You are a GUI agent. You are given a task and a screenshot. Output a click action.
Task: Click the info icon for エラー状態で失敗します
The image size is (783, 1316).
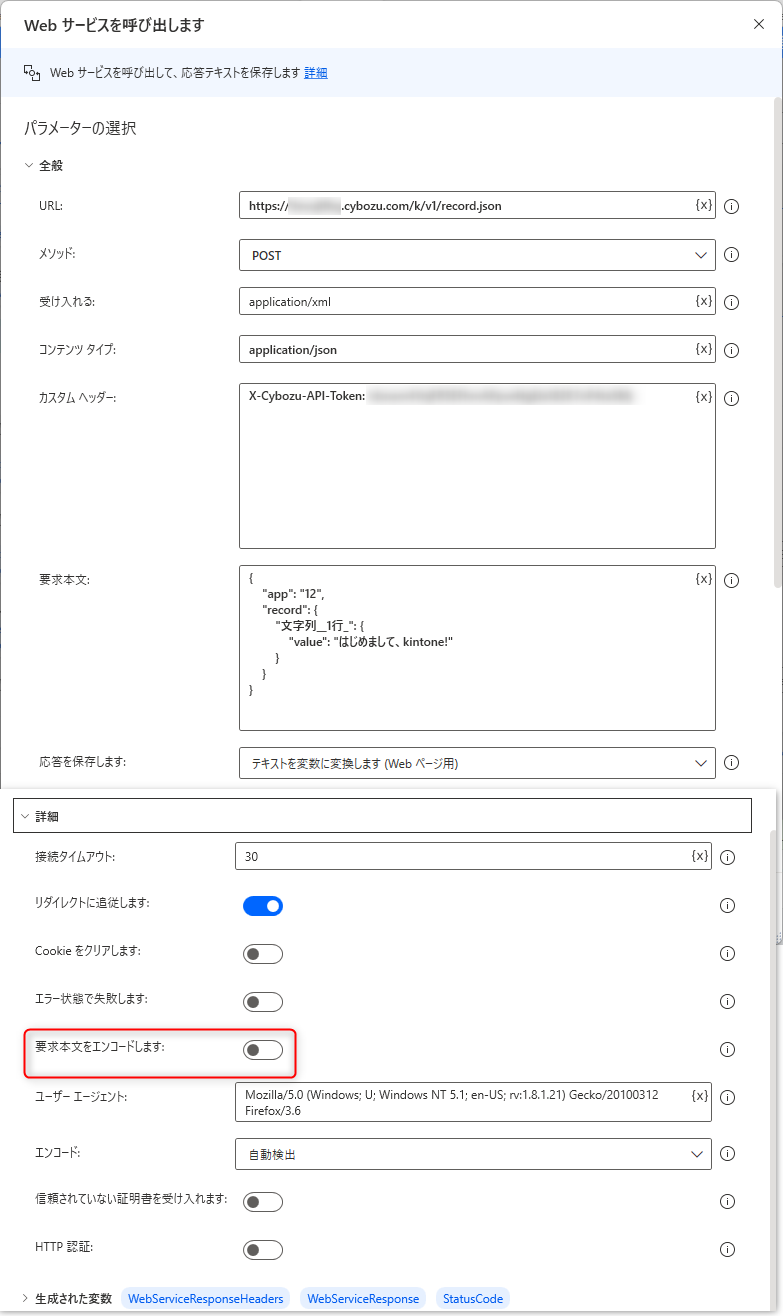(728, 1001)
